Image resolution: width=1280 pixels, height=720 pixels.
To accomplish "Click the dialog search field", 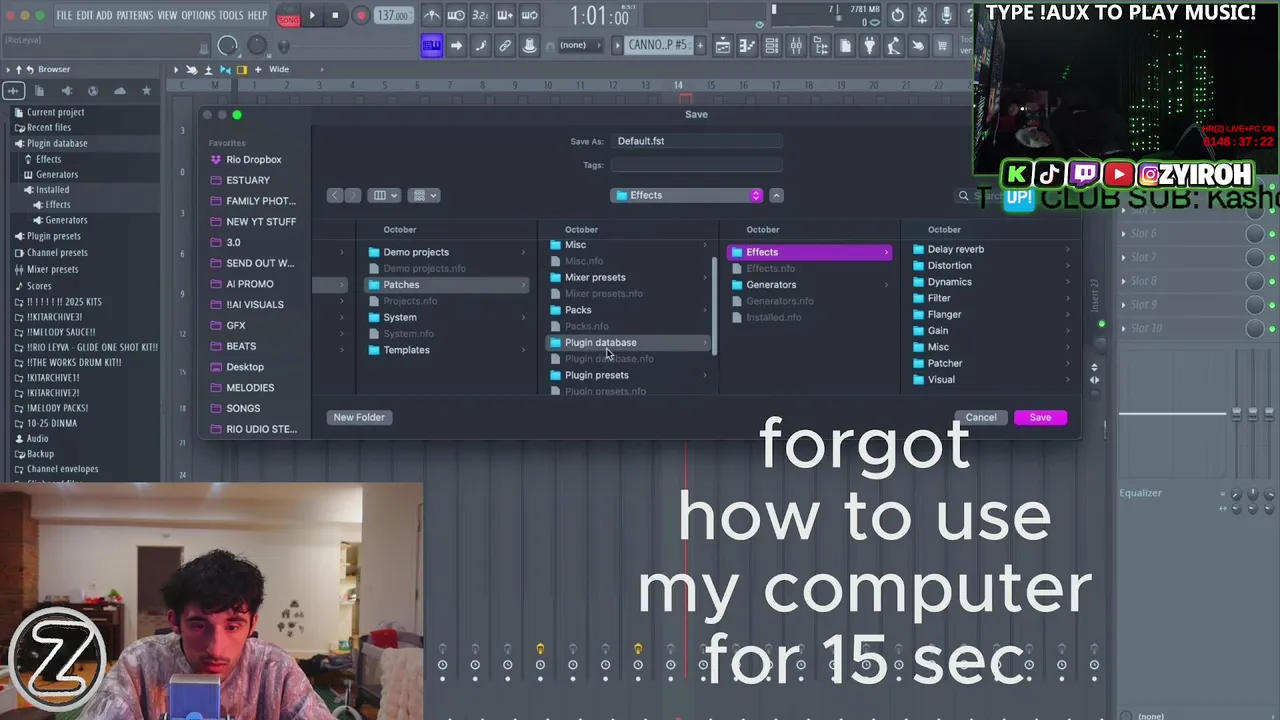I will 1015,196.
